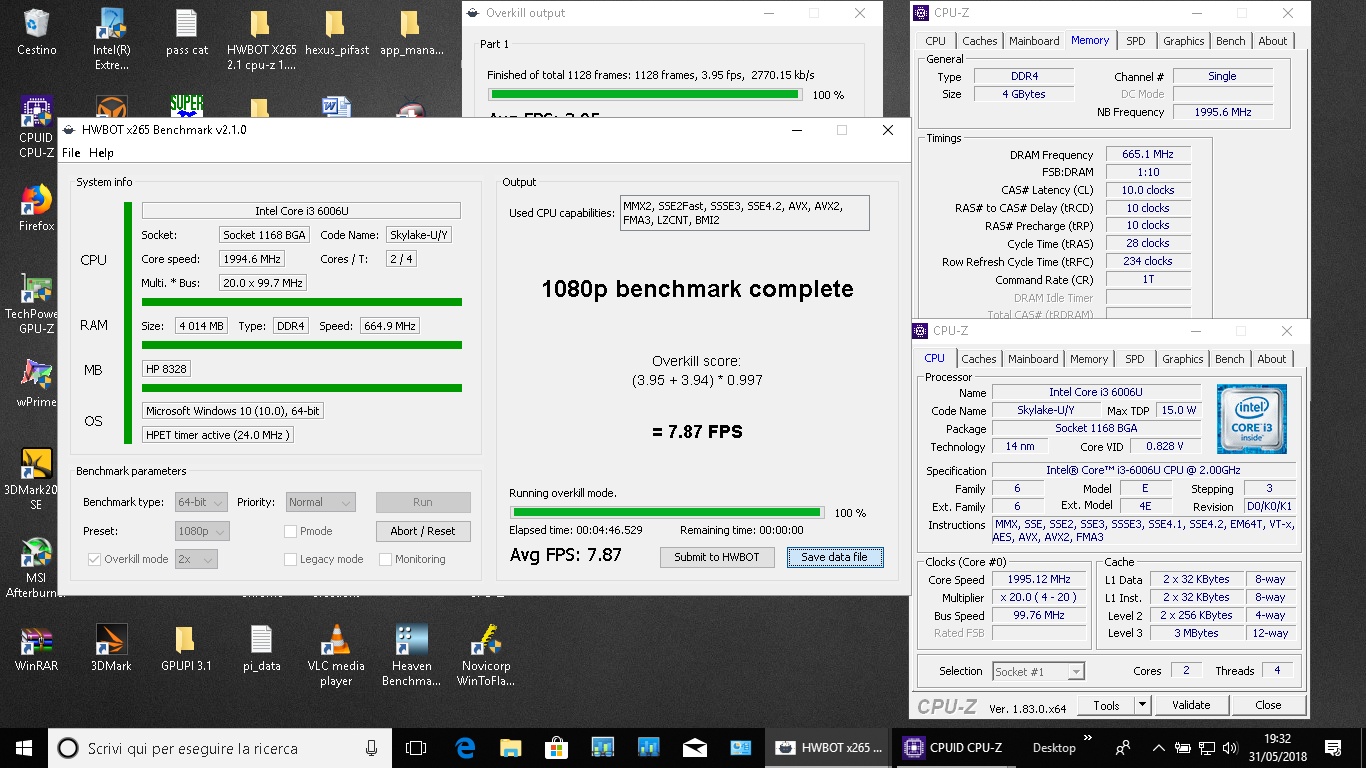
Task: Show hidden system tray icons chevron
Action: (1157, 748)
